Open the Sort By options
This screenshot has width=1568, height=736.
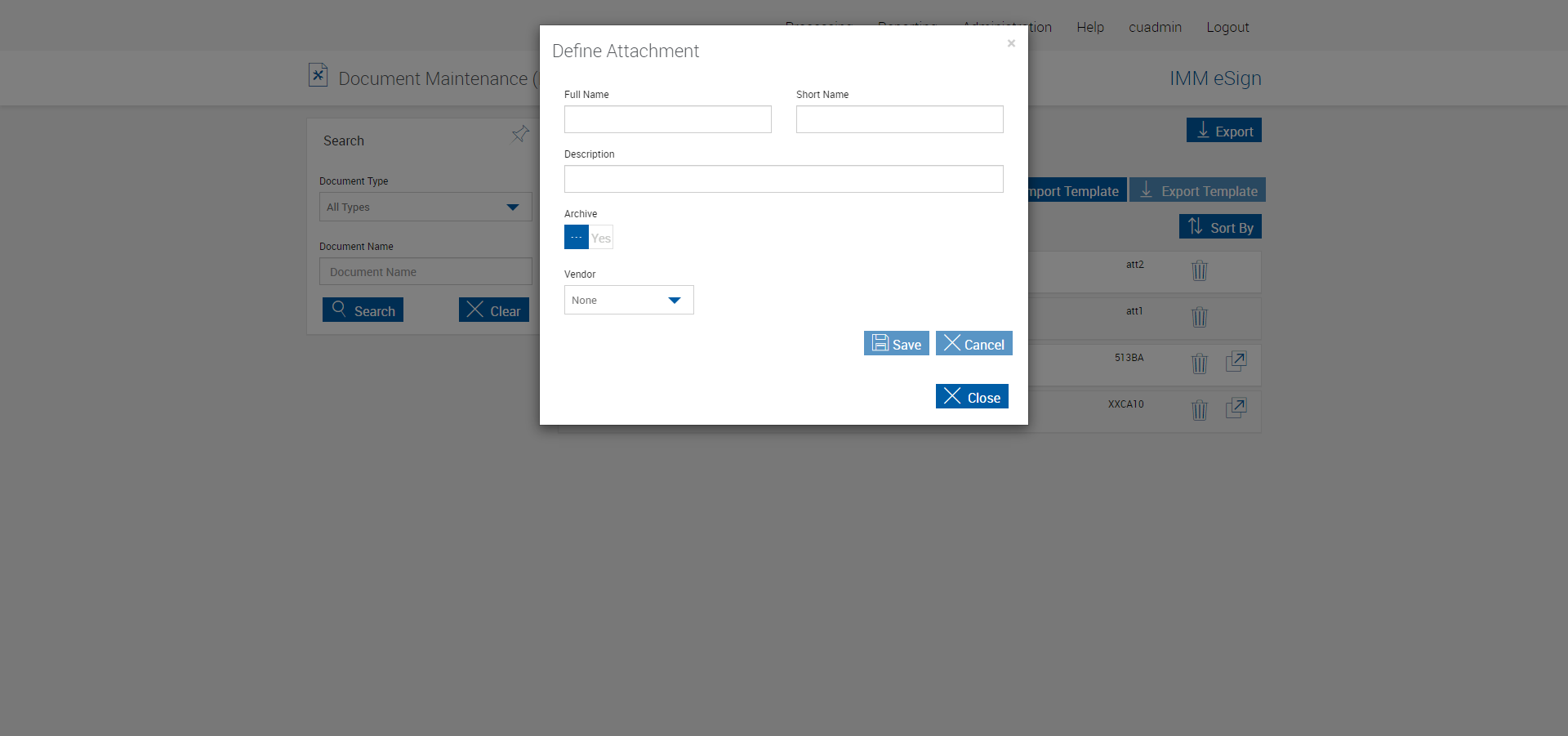point(1220,226)
